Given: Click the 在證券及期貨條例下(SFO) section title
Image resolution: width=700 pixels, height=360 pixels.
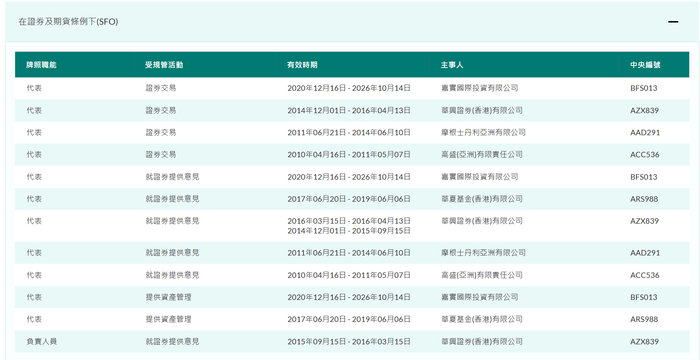Looking at the screenshot, I should (68, 22).
